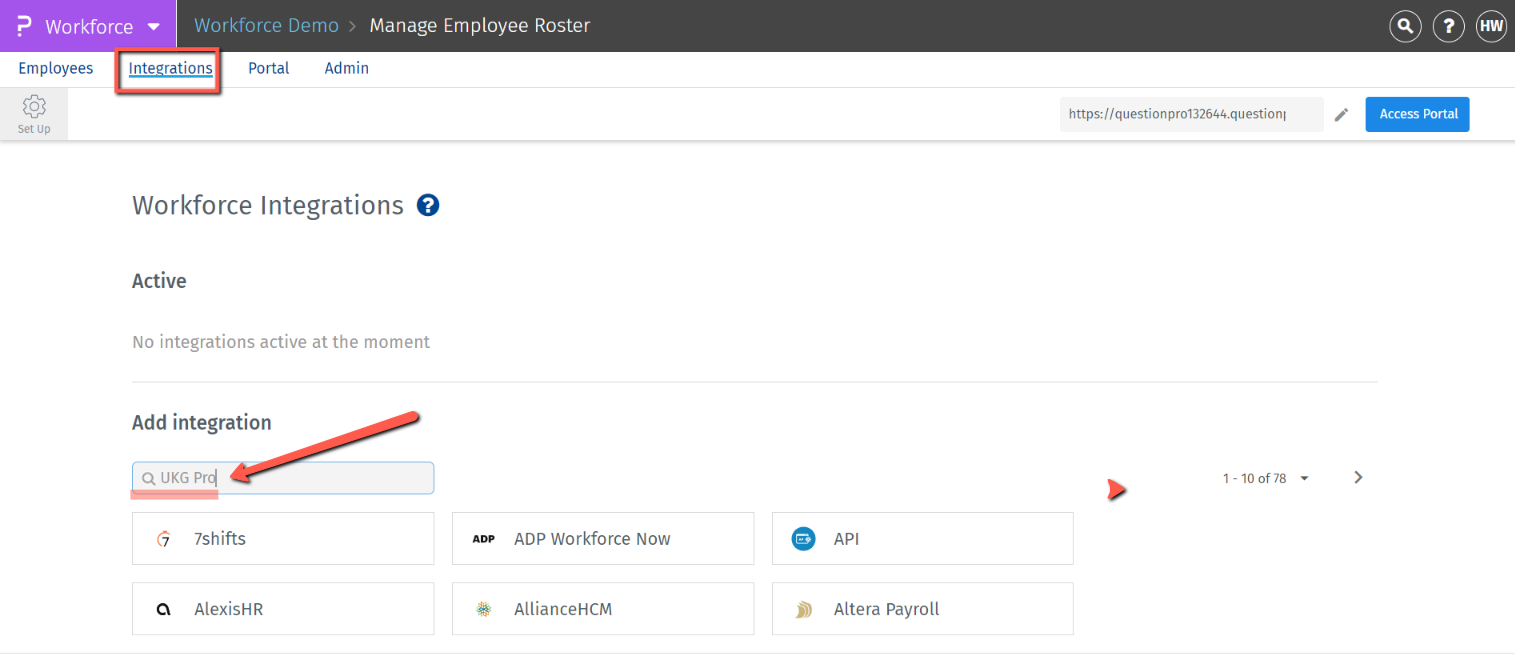The height and width of the screenshot is (666, 1515).
Task: Choose the ADP Workforce Now integration
Action: point(603,539)
